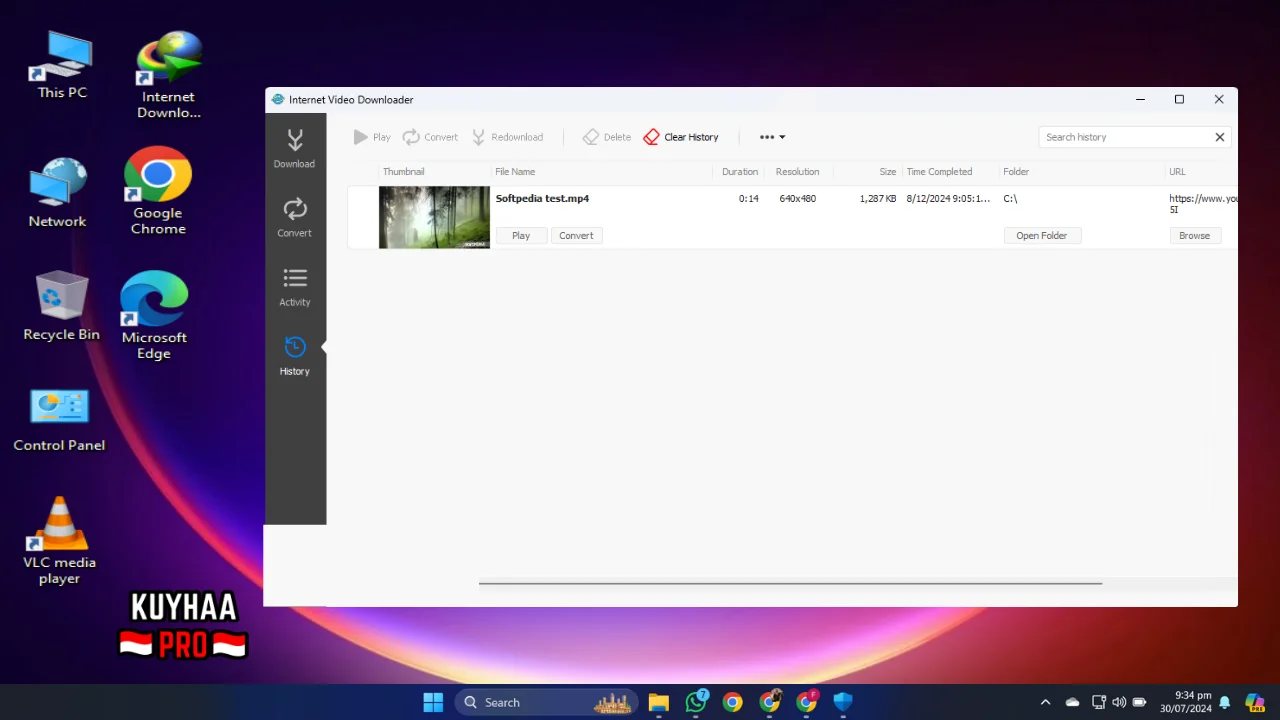Show hidden system tray icons

pyautogui.click(x=1045, y=702)
